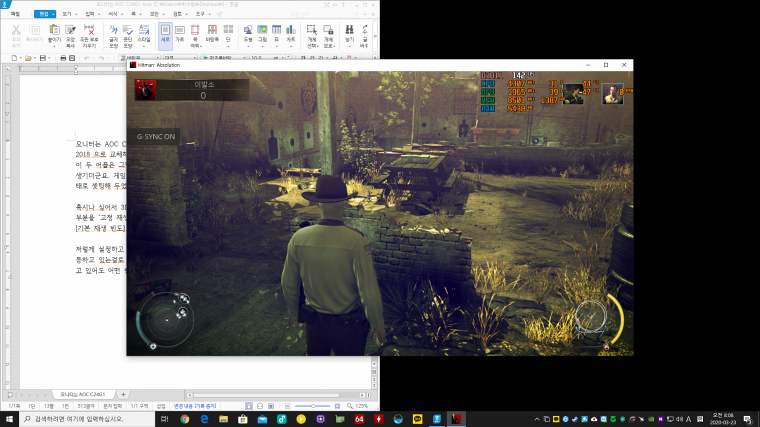This screenshot has width=760, height=427.
Task: Open the Windows Start menu
Action: 9,419
